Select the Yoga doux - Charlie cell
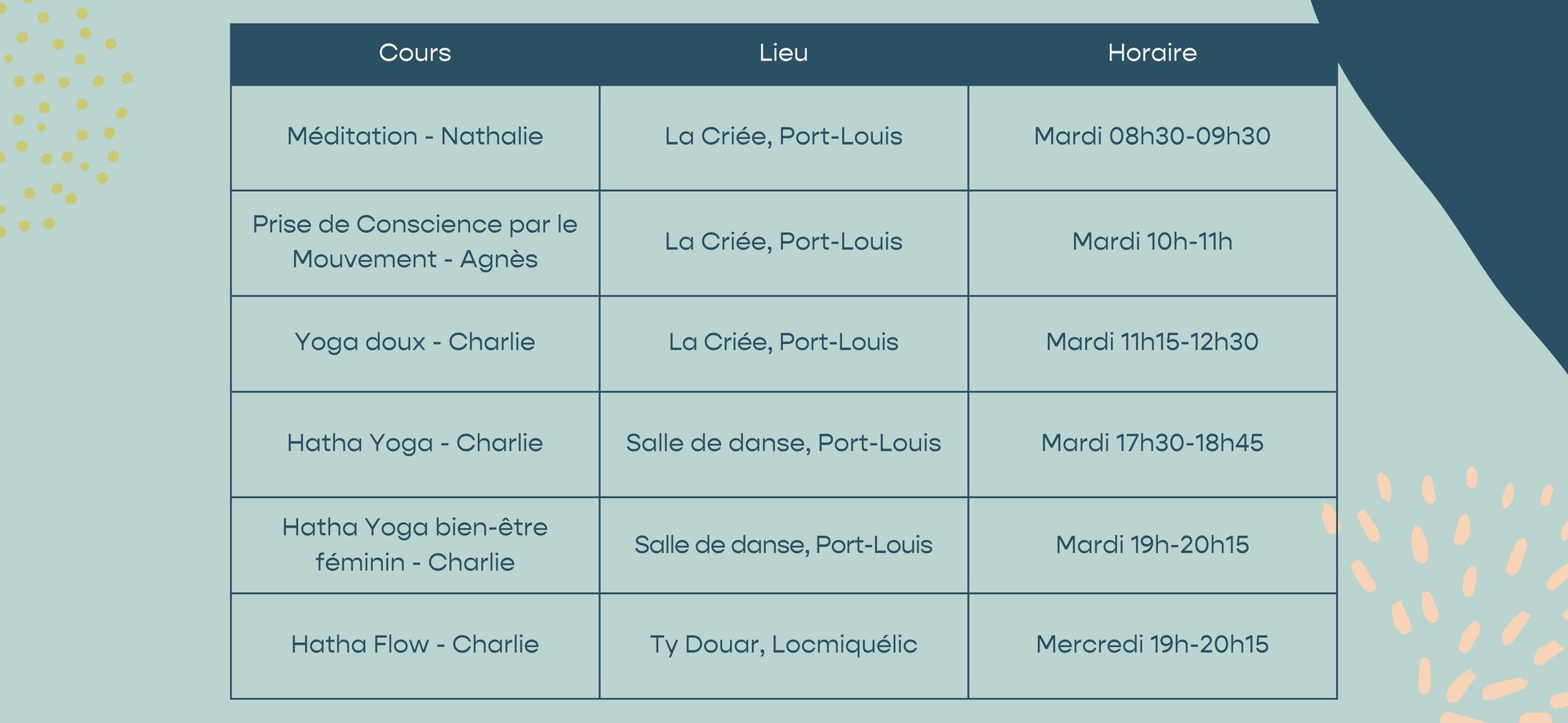Image resolution: width=1568 pixels, height=723 pixels. click(x=415, y=343)
